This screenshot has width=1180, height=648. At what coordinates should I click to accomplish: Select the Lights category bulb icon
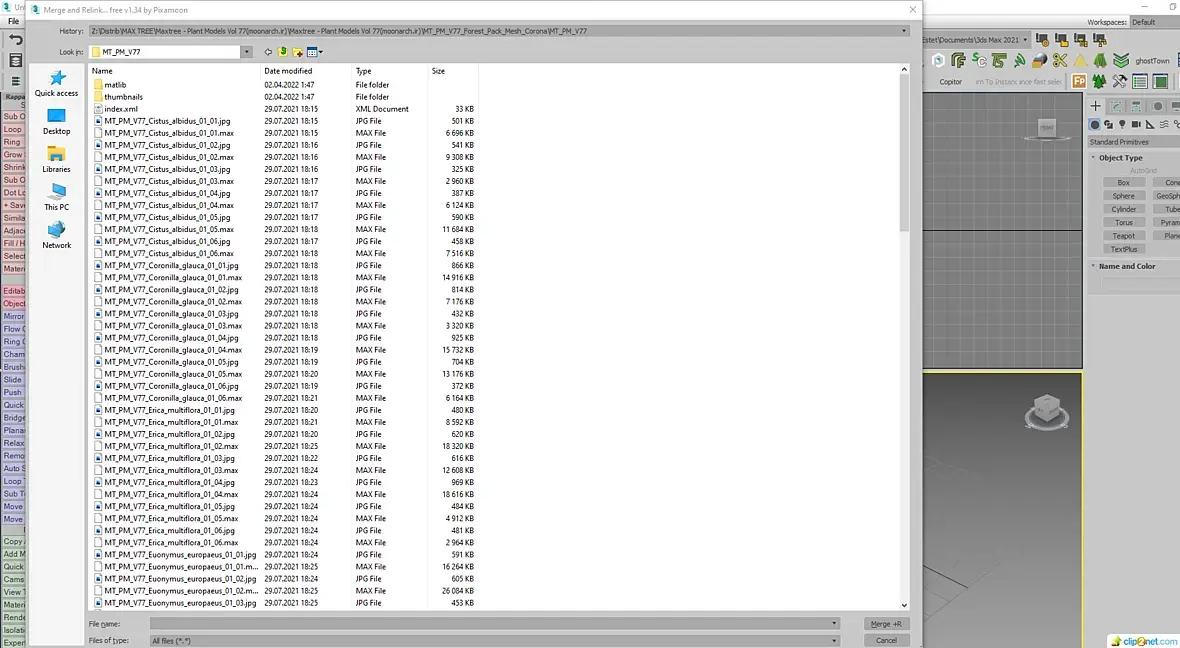tap(1122, 124)
